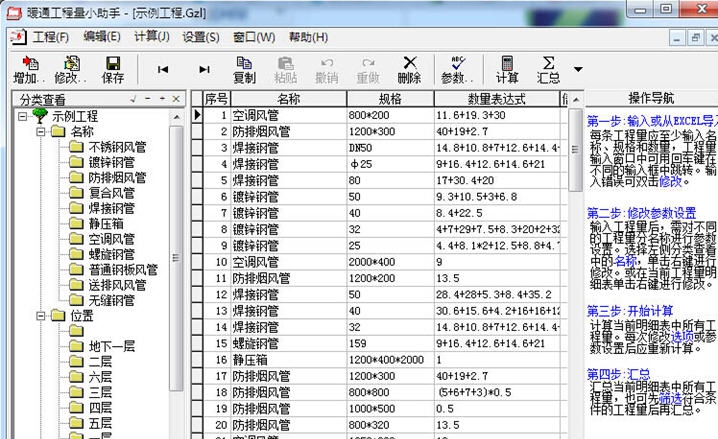This screenshot has width=718, height=439.
Task: Open the toolbar overflow dropdown arrow
Action: tap(578, 70)
